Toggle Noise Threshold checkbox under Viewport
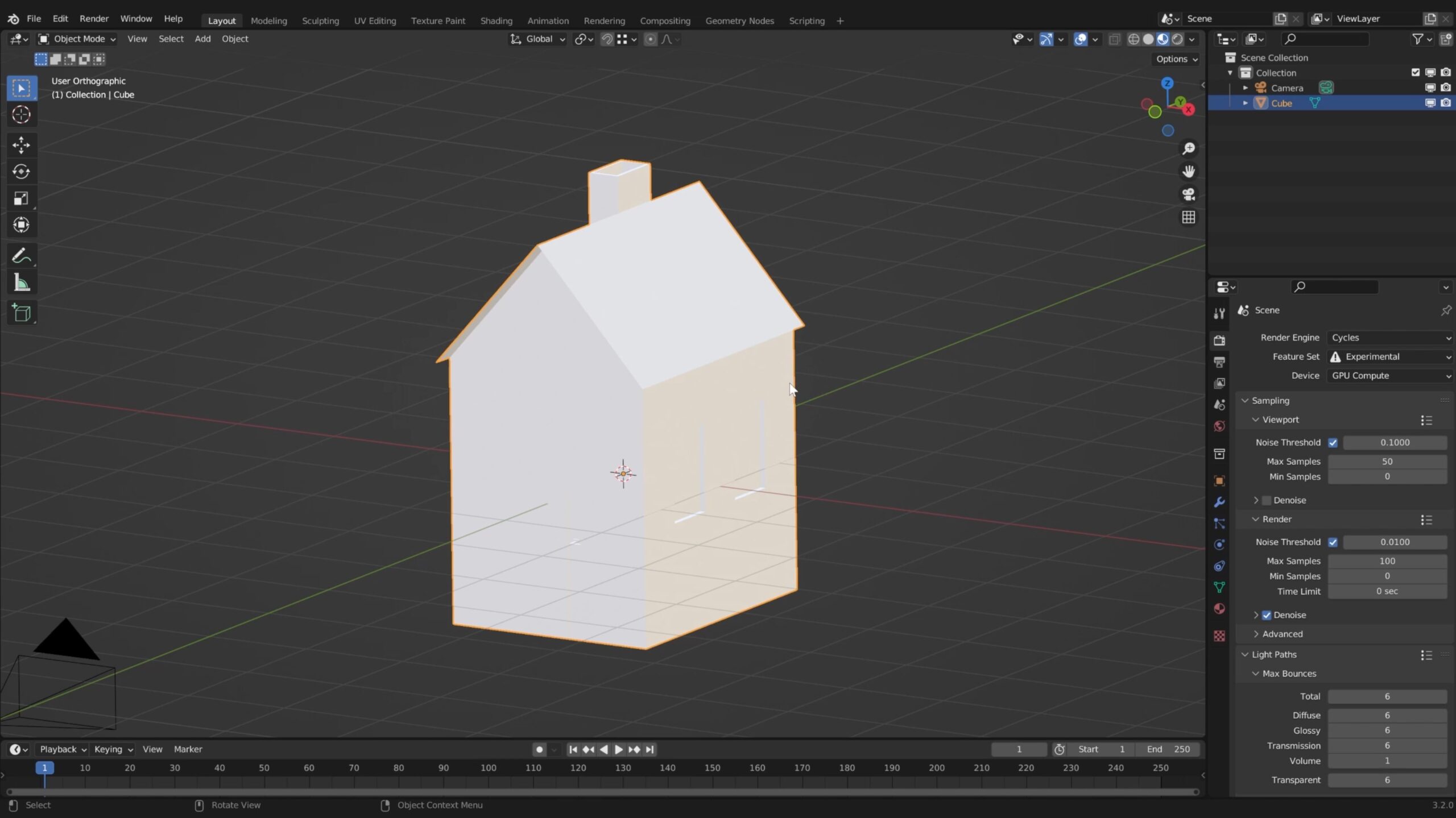Image resolution: width=1456 pixels, height=818 pixels. pos(1333,442)
